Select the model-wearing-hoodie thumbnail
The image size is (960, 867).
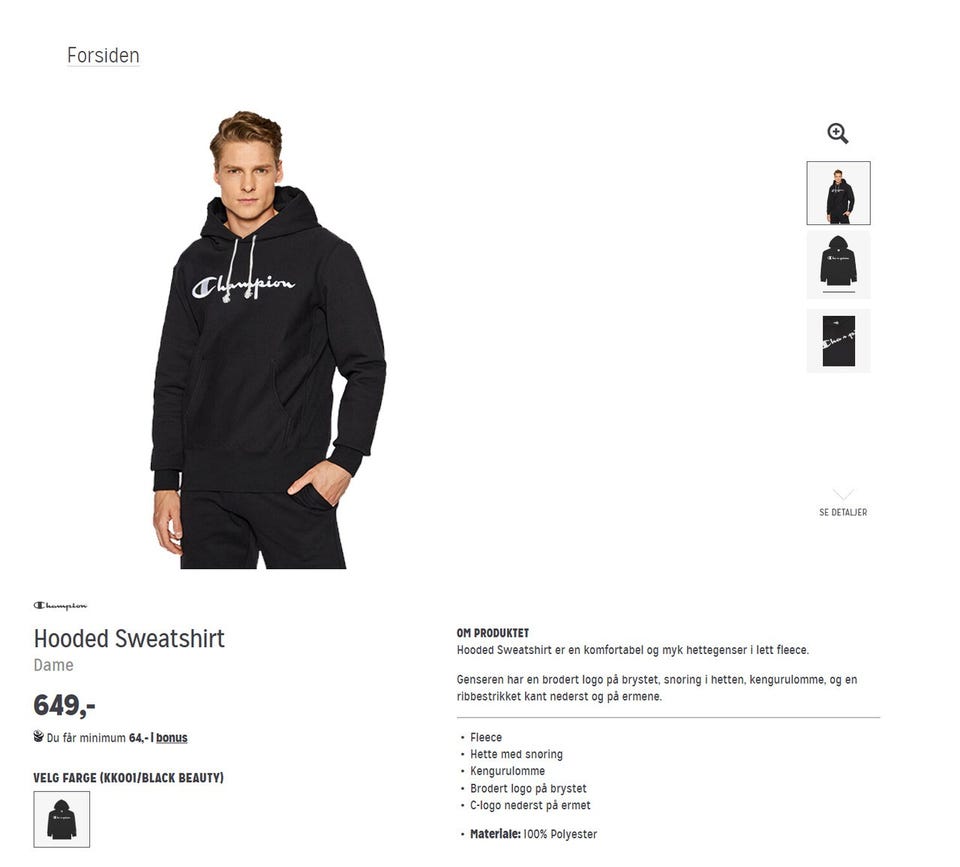tap(838, 193)
